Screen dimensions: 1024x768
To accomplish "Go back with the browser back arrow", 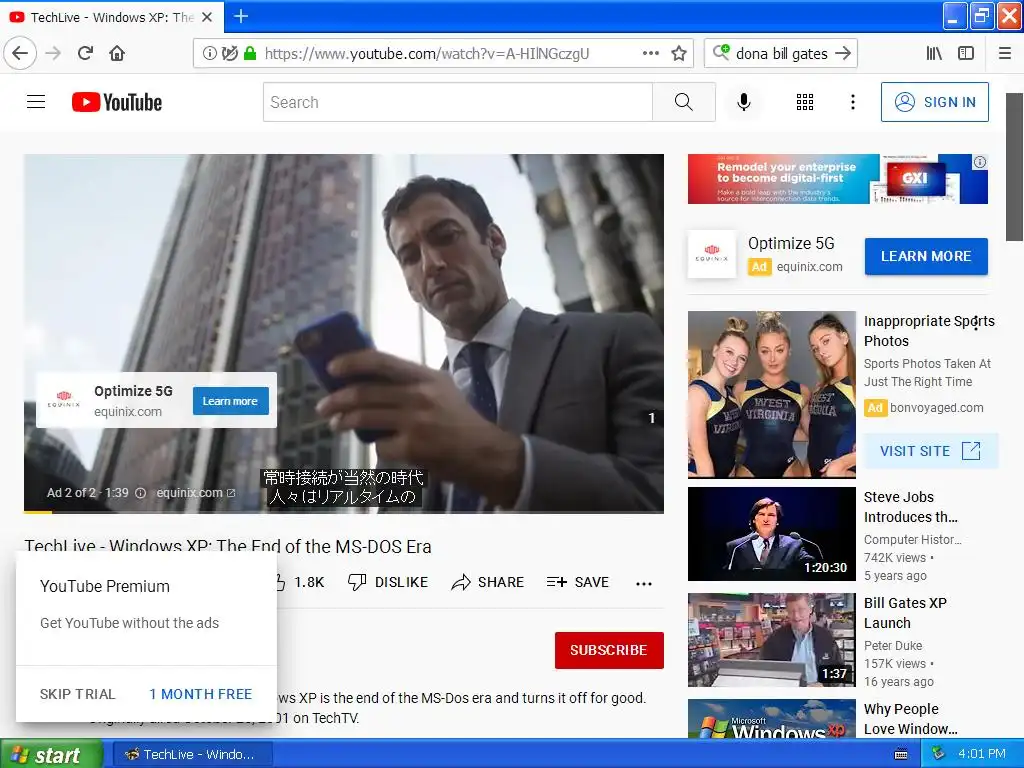I will coord(20,53).
